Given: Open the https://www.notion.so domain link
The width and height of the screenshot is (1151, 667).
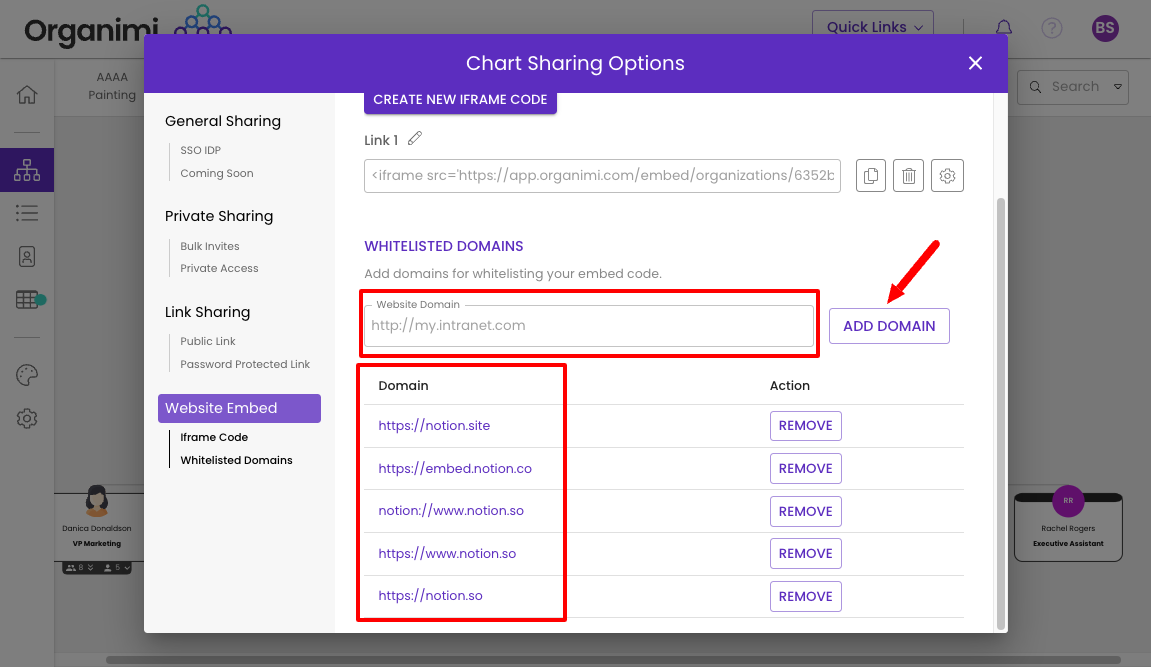Looking at the screenshot, I should coord(447,553).
